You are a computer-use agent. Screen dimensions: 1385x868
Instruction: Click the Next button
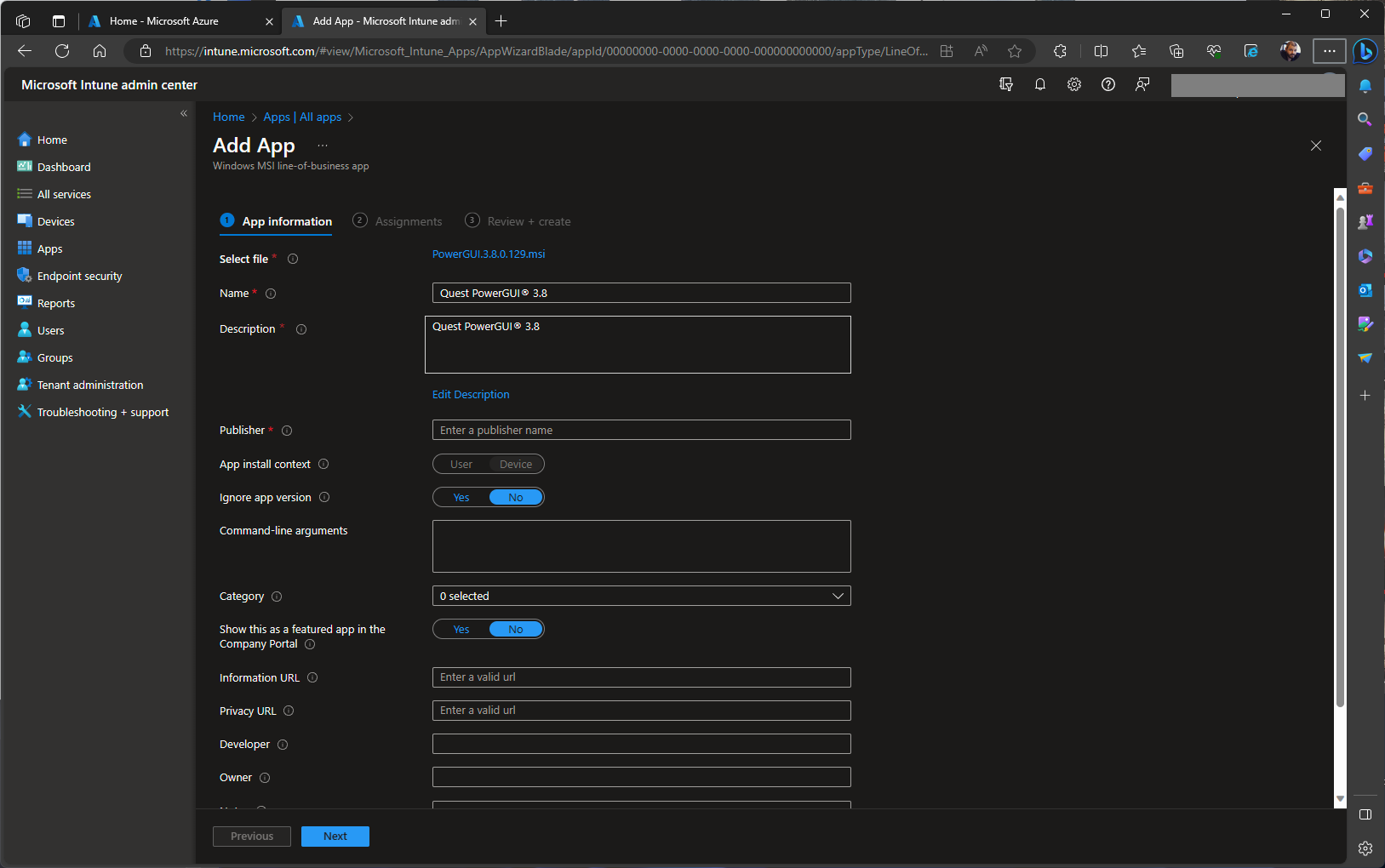[x=335, y=837]
